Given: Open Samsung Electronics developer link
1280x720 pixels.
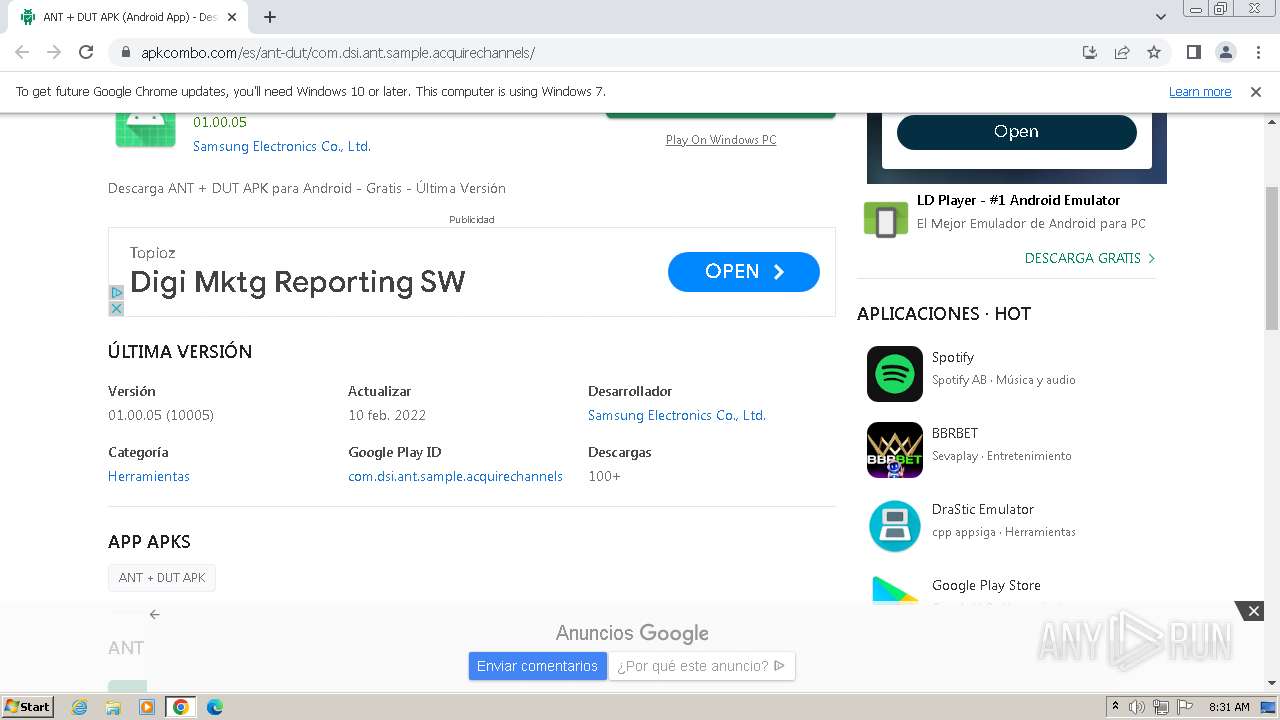Looking at the screenshot, I should tap(677, 415).
